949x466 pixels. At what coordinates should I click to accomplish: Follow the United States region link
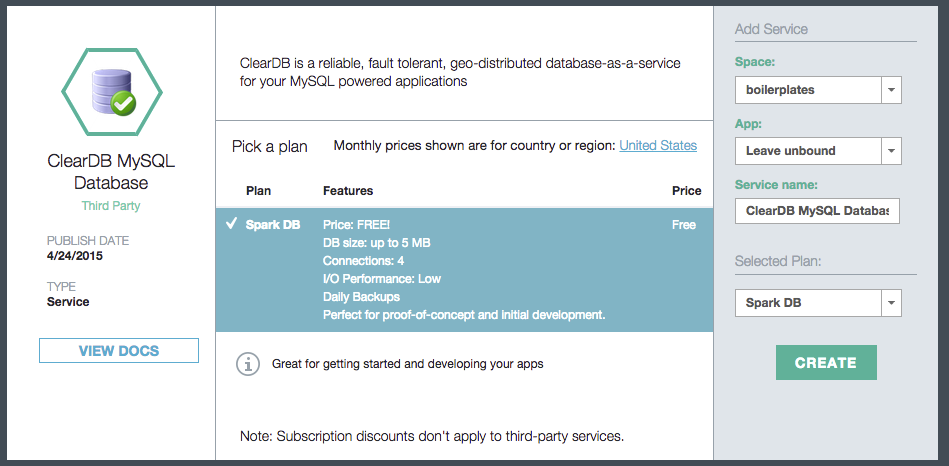pyautogui.click(x=658, y=146)
